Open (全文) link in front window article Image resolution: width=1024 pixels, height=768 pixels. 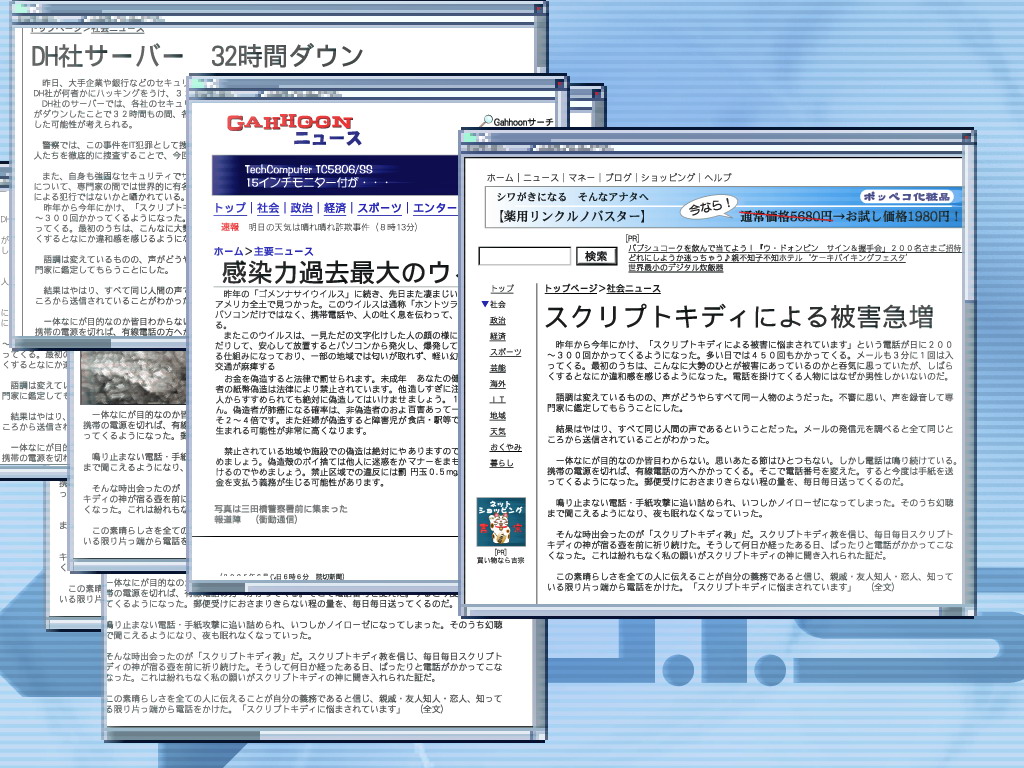point(883,587)
